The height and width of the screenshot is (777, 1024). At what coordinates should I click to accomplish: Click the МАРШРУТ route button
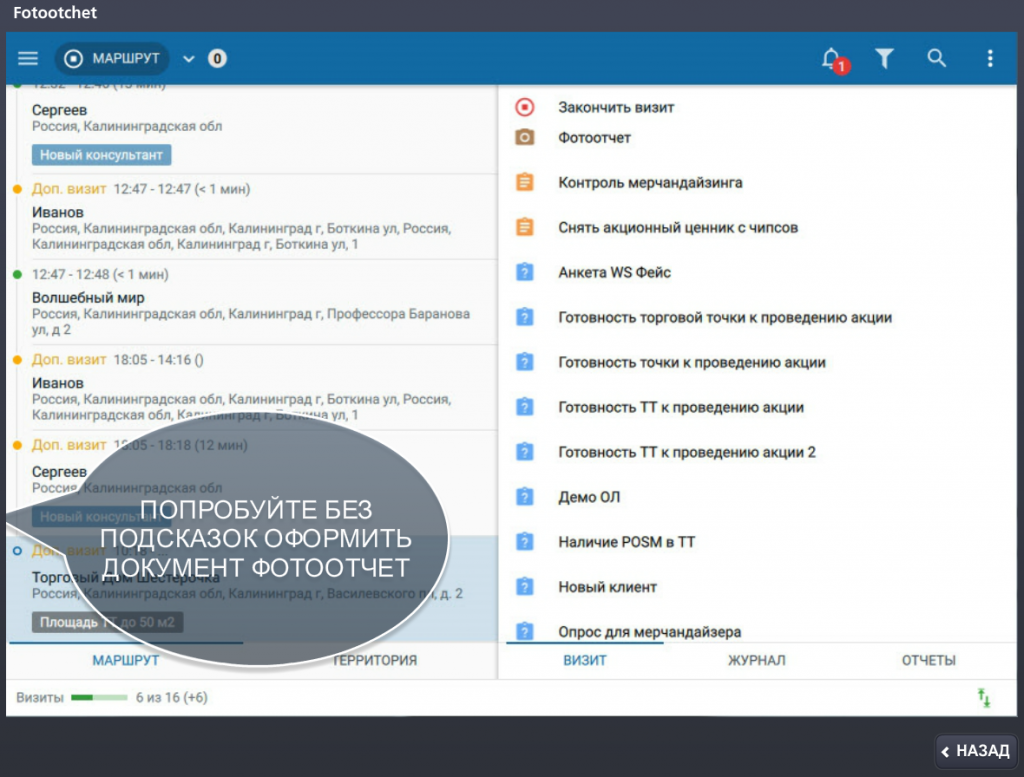coord(112,59)
